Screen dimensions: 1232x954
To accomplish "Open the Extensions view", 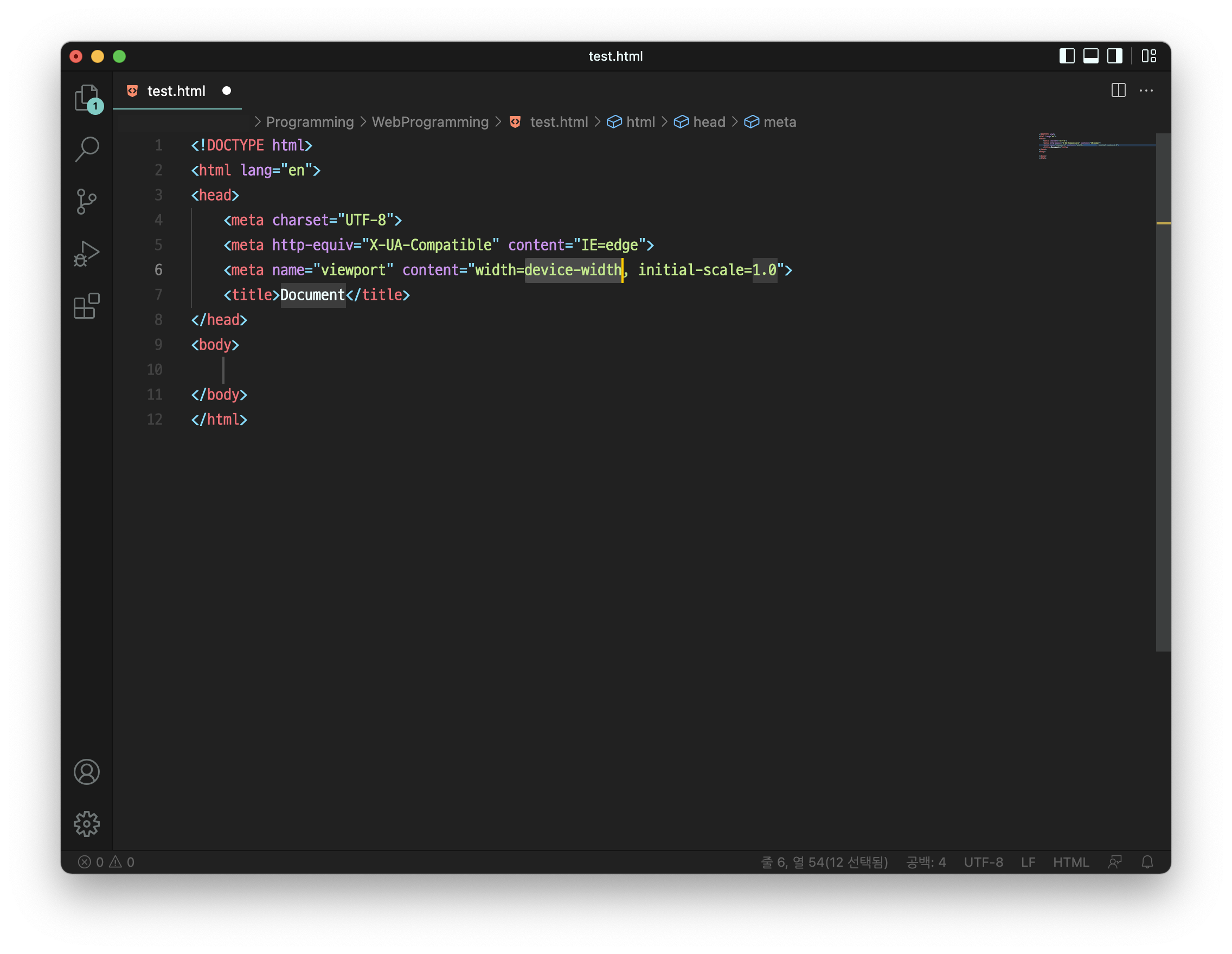I will [86, 306].
